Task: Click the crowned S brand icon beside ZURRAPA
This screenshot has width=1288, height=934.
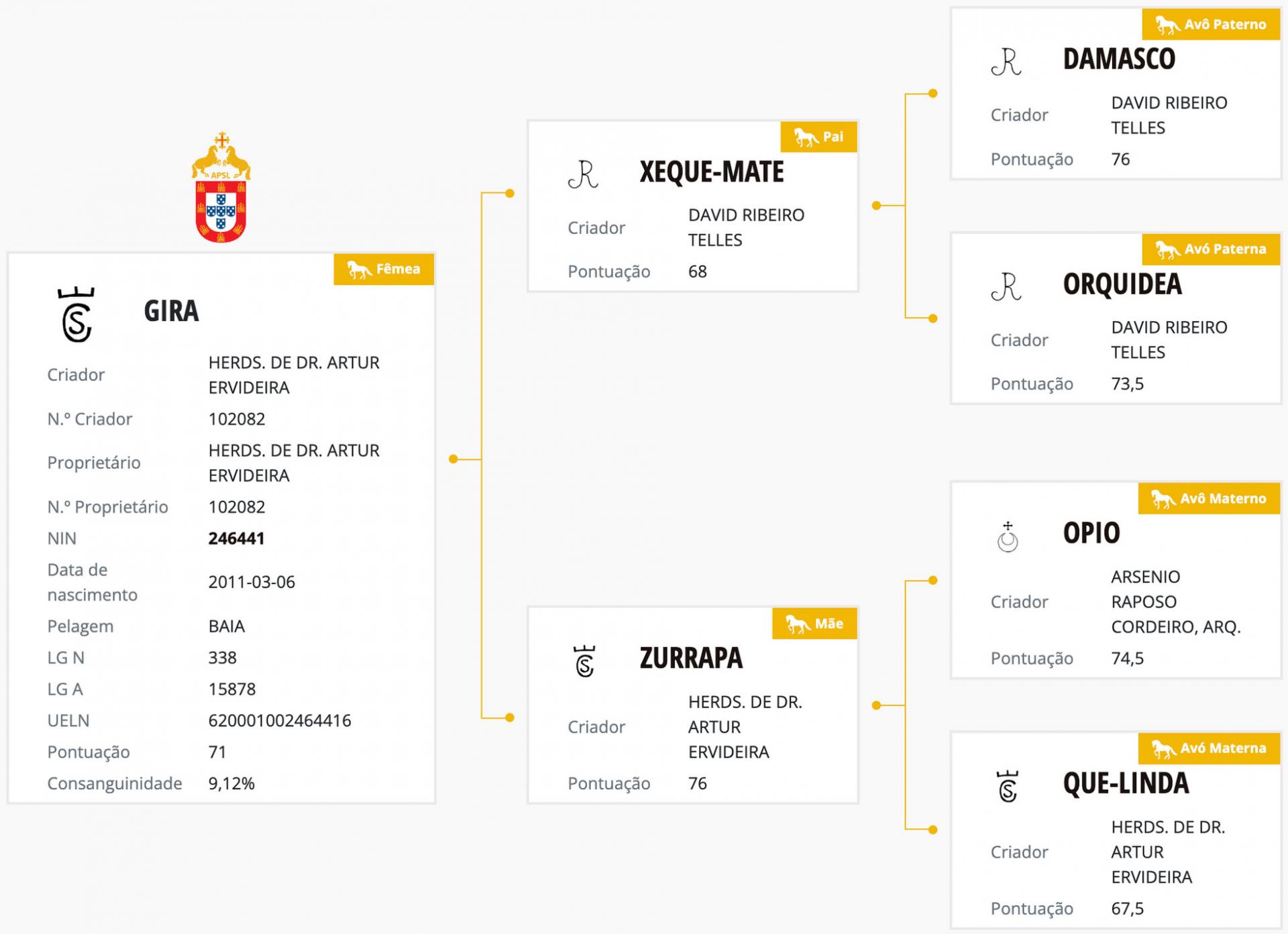Action: coord(585,661)
